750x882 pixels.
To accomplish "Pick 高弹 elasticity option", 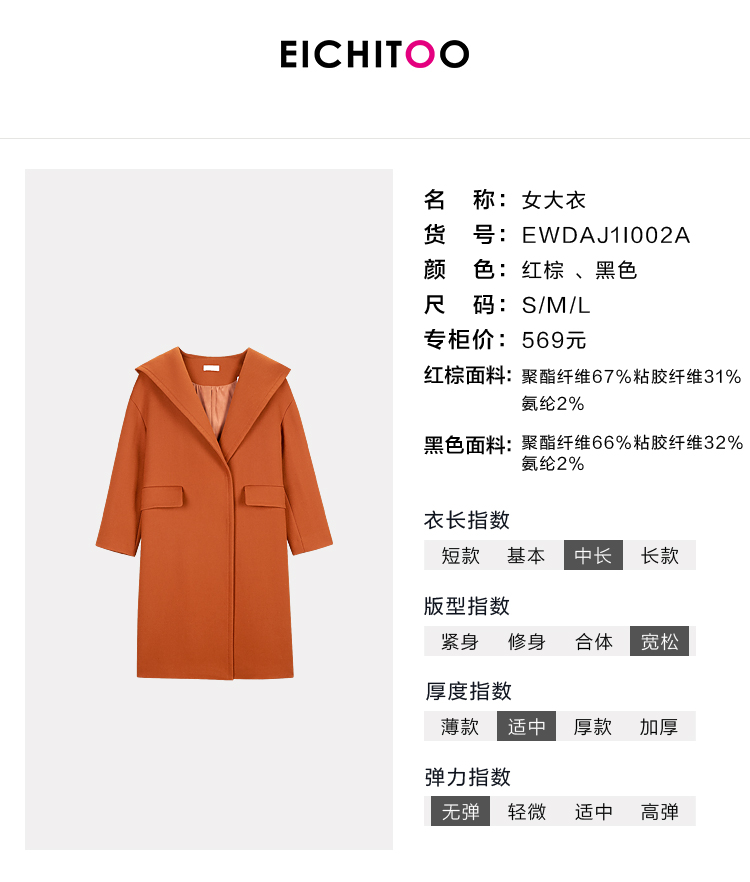I will click(660, 812).
